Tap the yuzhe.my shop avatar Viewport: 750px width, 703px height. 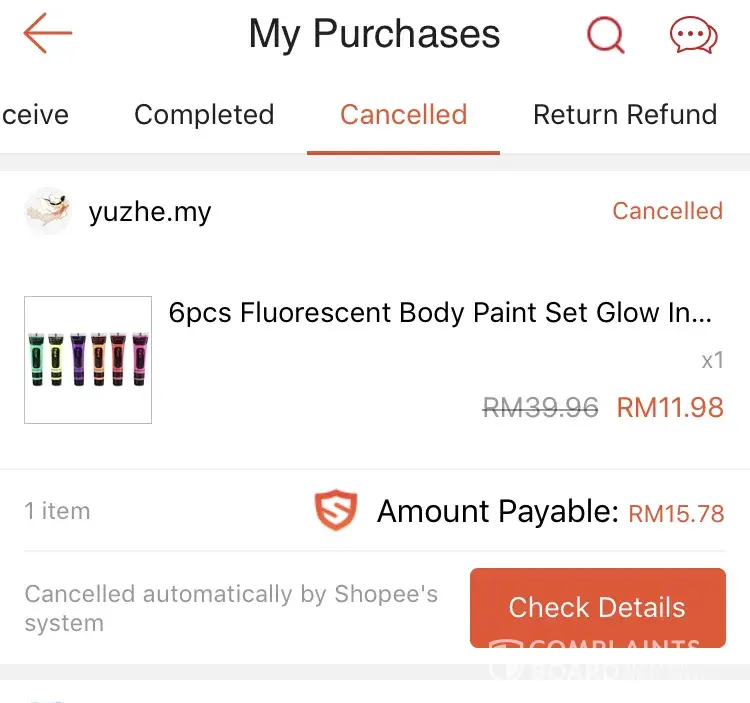(x=48, y=211)
